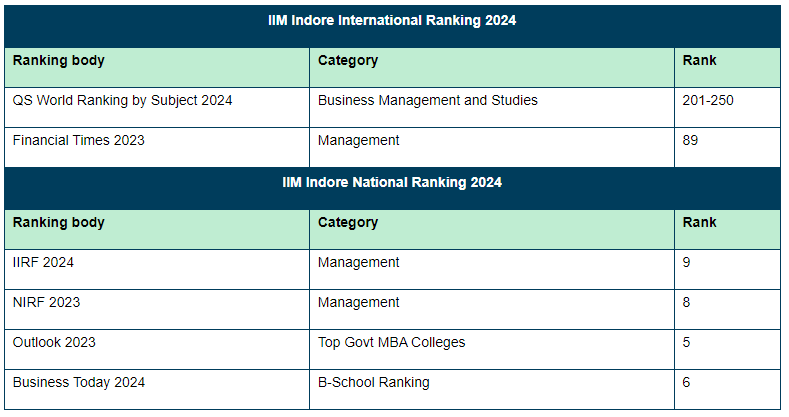Image resolution: width=789 pixels, height=417 pixels.
Task: Click the B-School Ranking cell
Action: 373,383
